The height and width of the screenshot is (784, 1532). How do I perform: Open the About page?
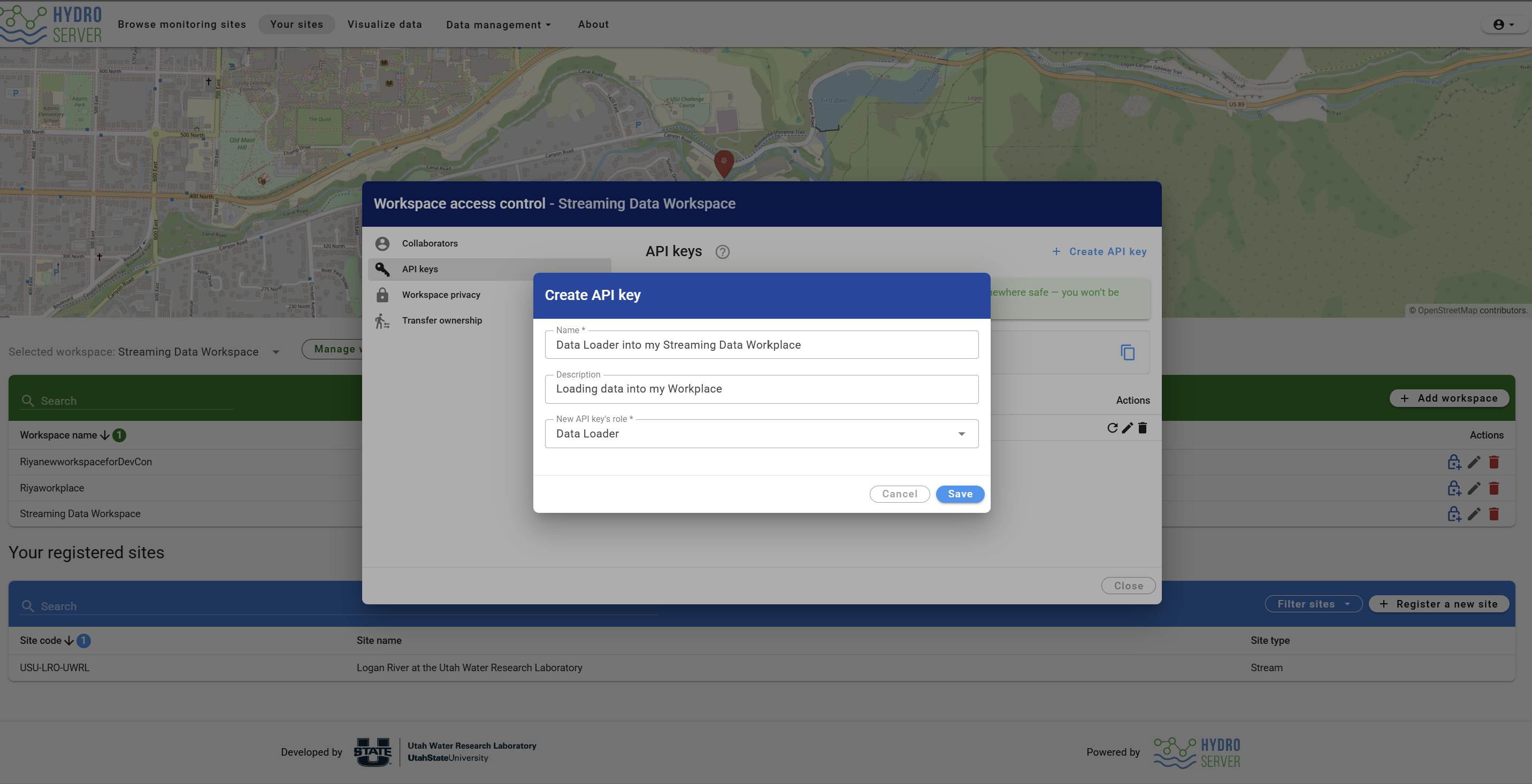pos(593,25)
